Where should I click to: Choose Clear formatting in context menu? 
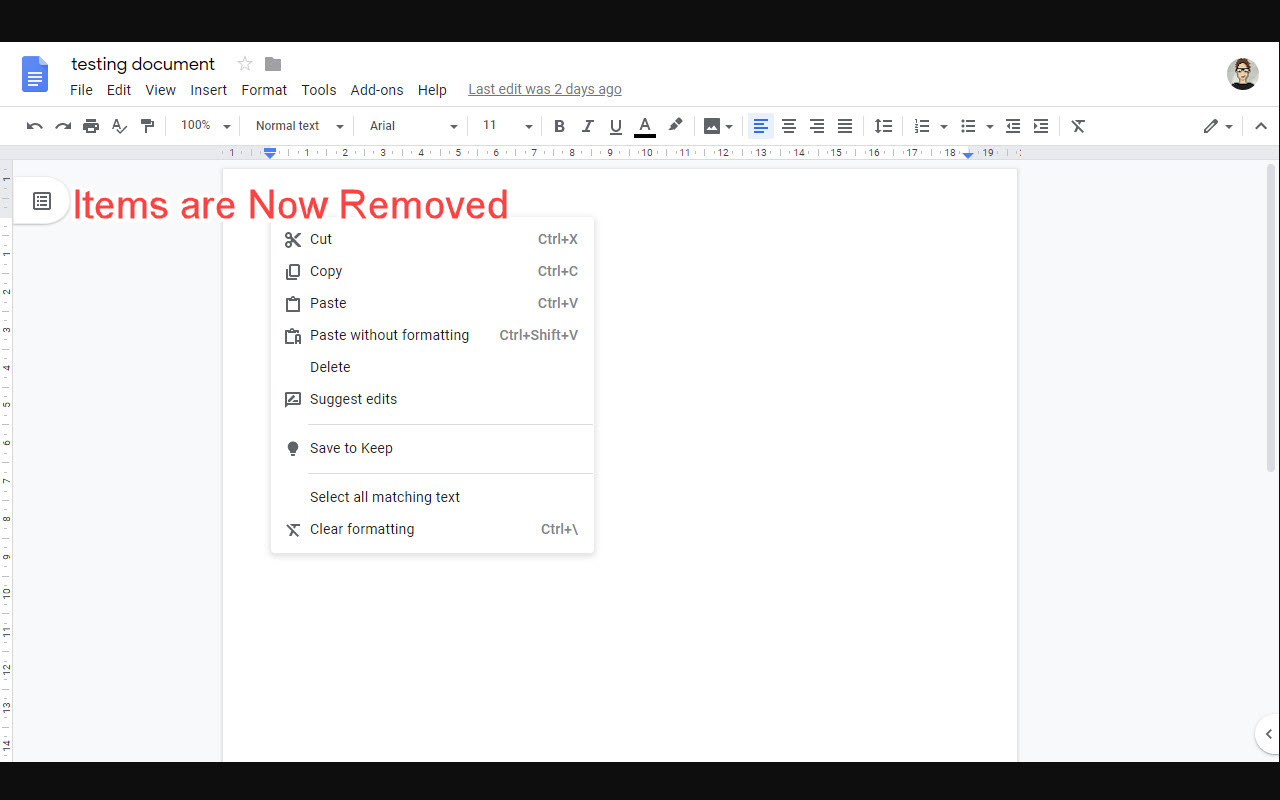click(432, 529)
